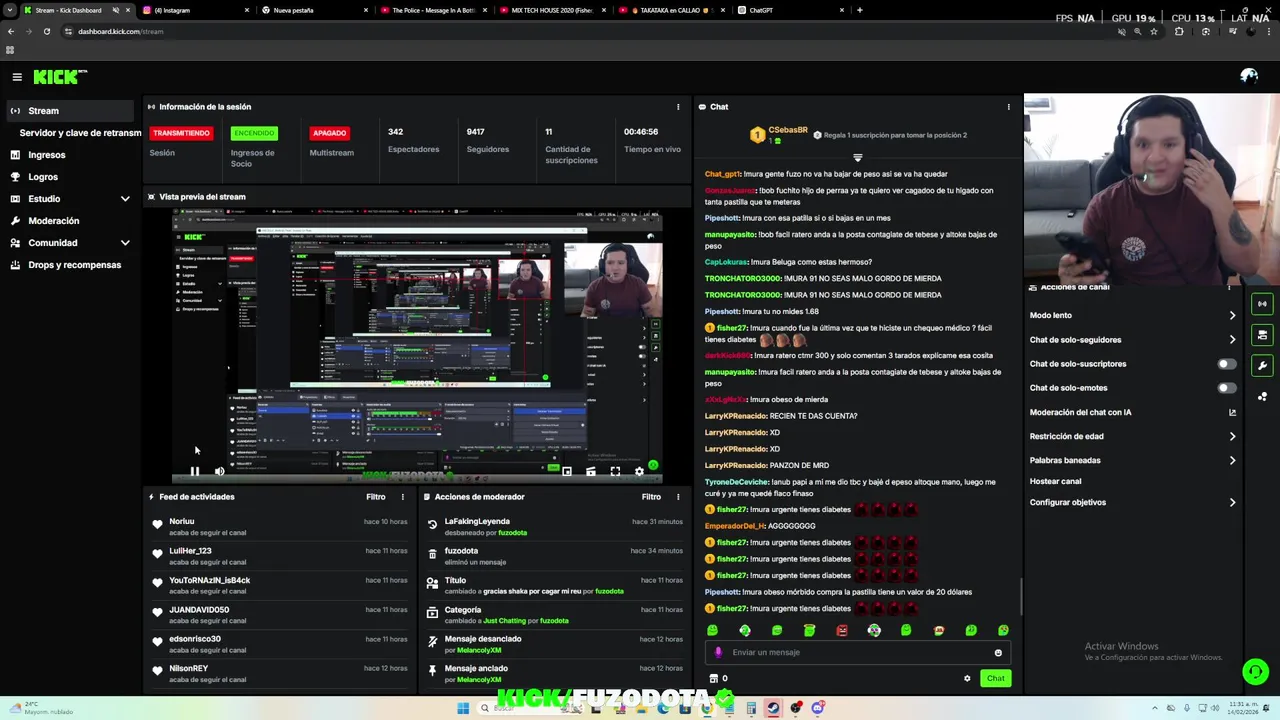Viewport: 1280px width, 720px height.
Task: Click the Kick logo
Action: coord(60,77)
